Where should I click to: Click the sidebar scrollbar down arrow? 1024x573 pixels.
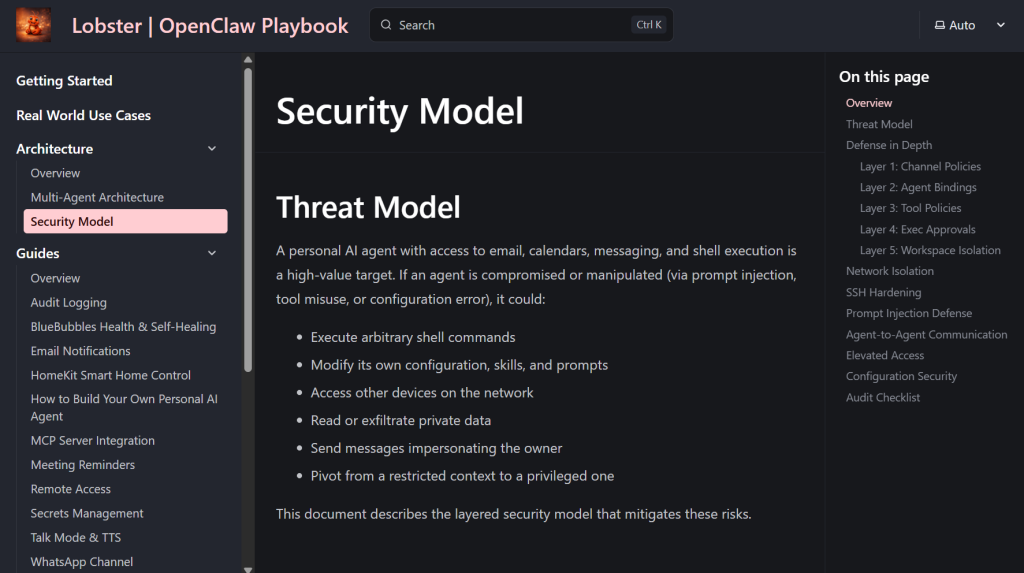tap(248, 568)
